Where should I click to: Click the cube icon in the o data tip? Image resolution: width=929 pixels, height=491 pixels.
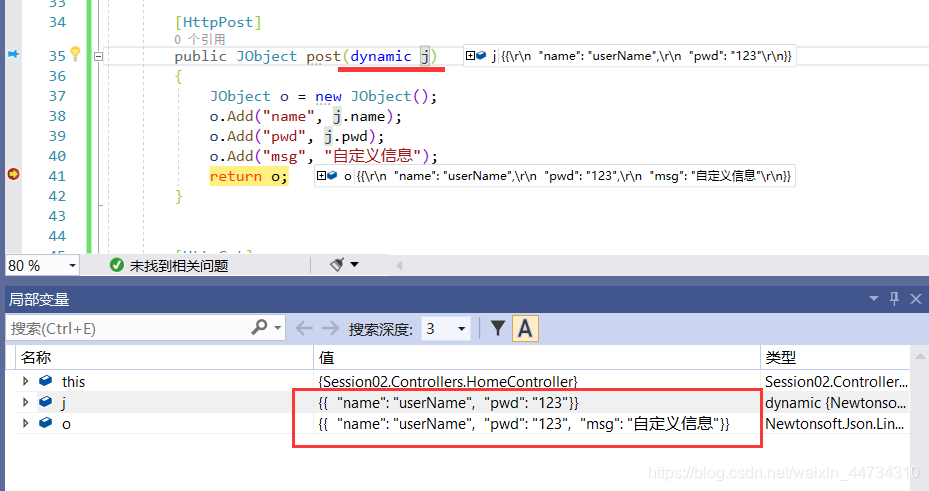coord(332,175)
